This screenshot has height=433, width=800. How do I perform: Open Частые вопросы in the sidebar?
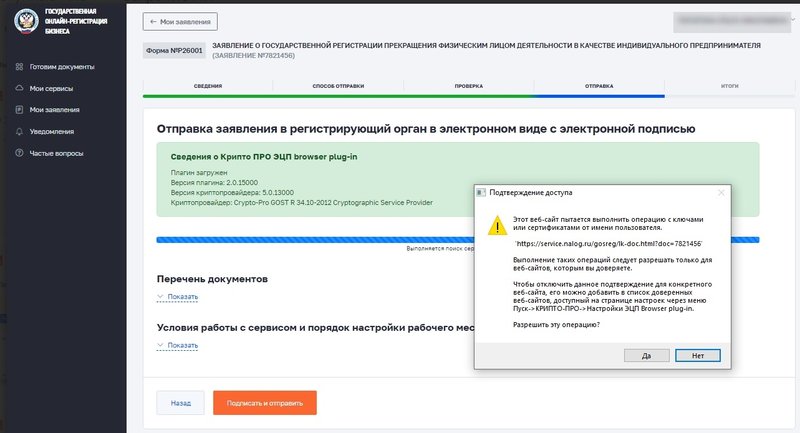56,153
